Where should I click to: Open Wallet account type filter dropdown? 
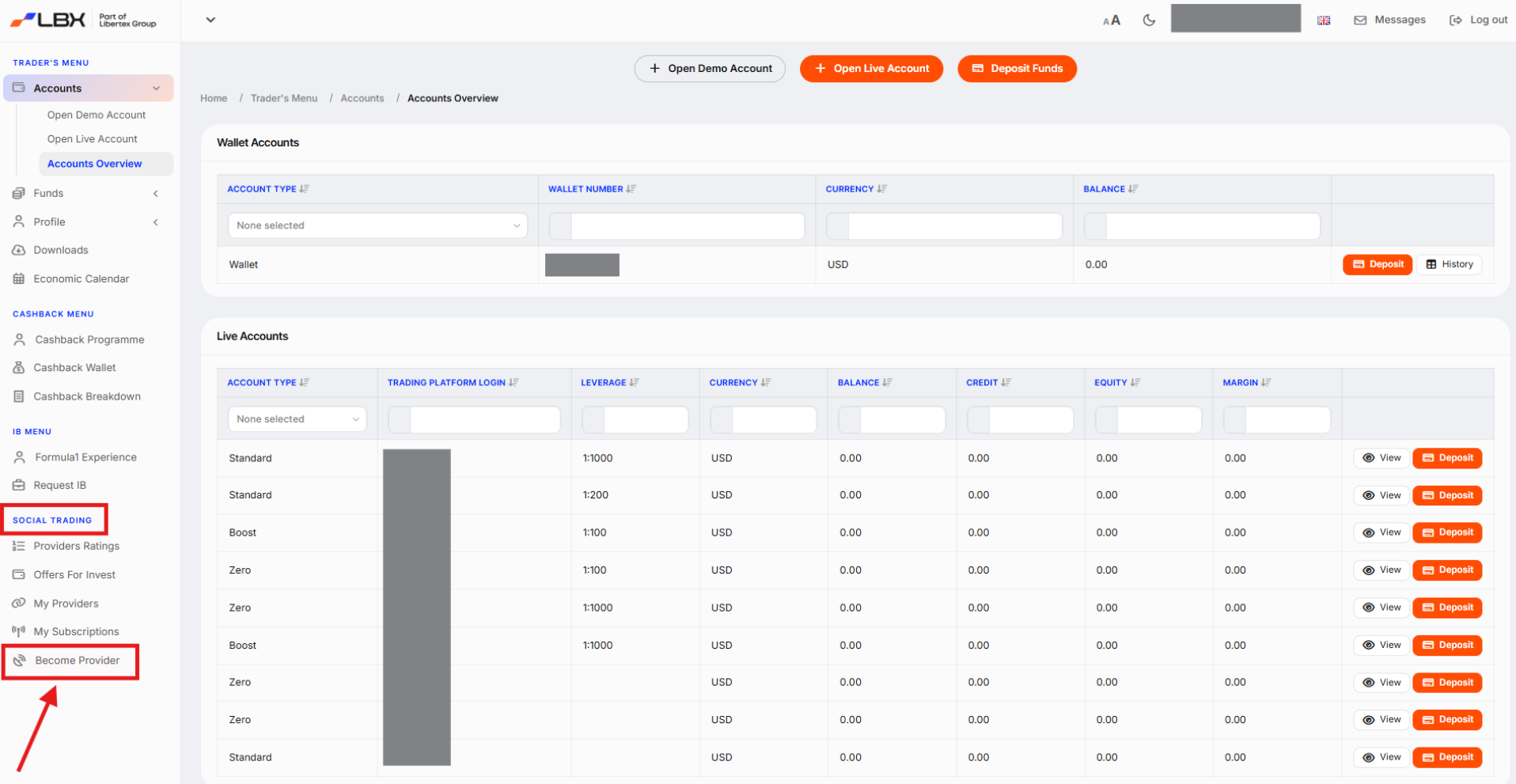(377, 225)
